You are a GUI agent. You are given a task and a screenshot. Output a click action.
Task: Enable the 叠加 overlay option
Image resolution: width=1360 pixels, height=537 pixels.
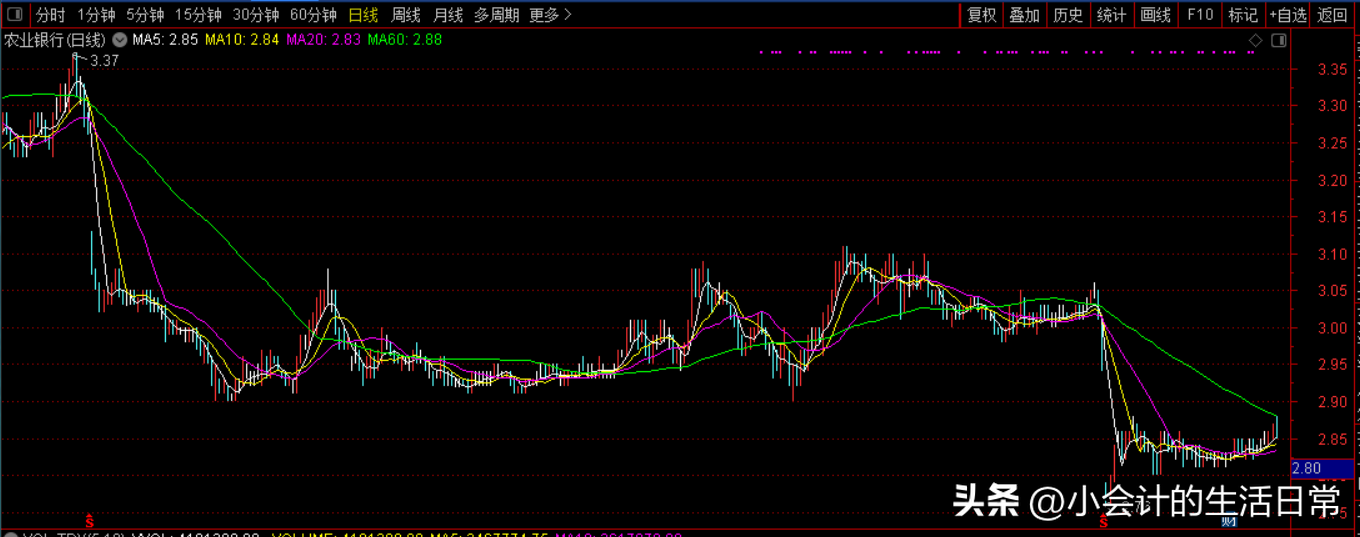[x=1024, y=15]
